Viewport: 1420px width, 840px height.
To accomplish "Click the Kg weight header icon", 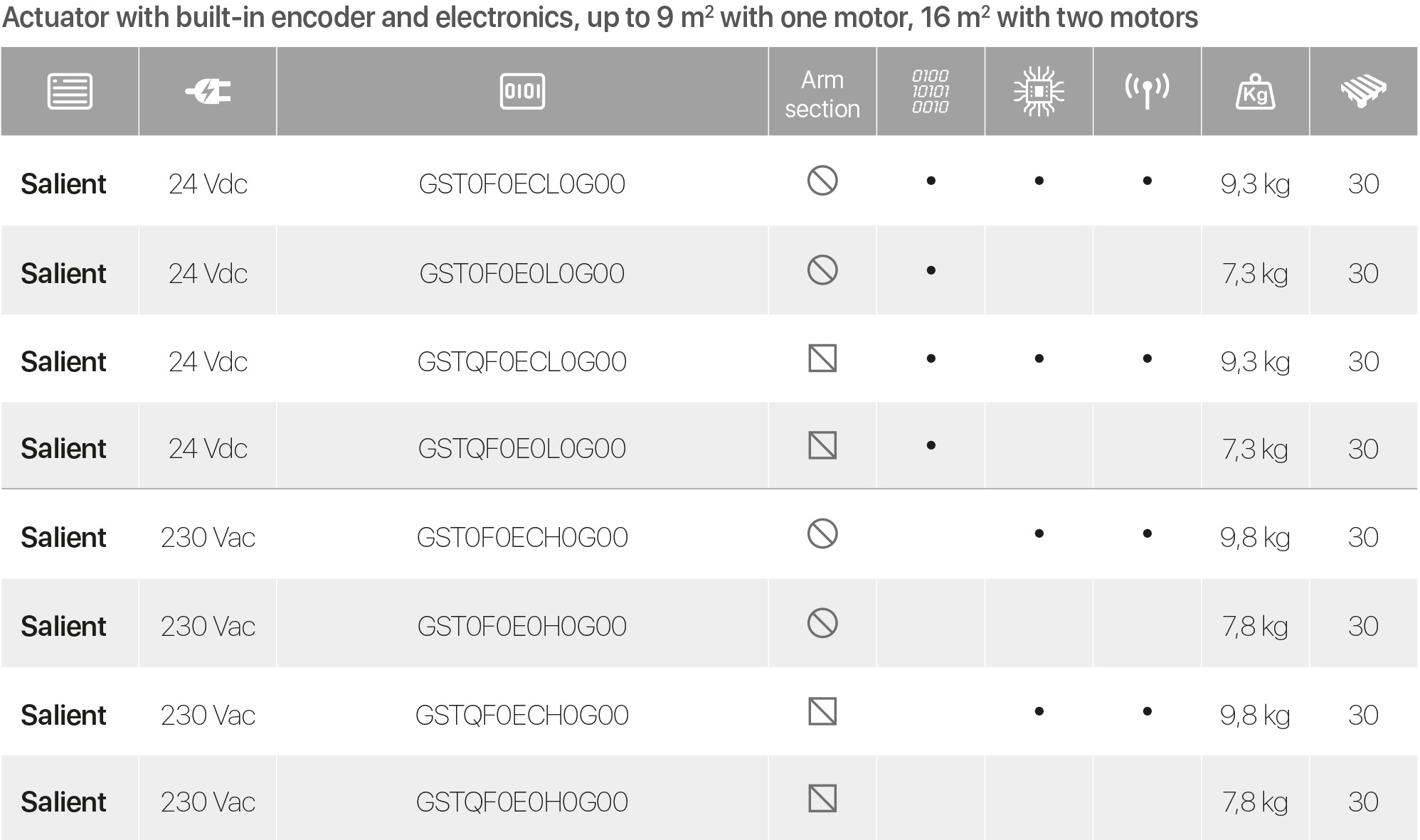I will pos(1255,92).
